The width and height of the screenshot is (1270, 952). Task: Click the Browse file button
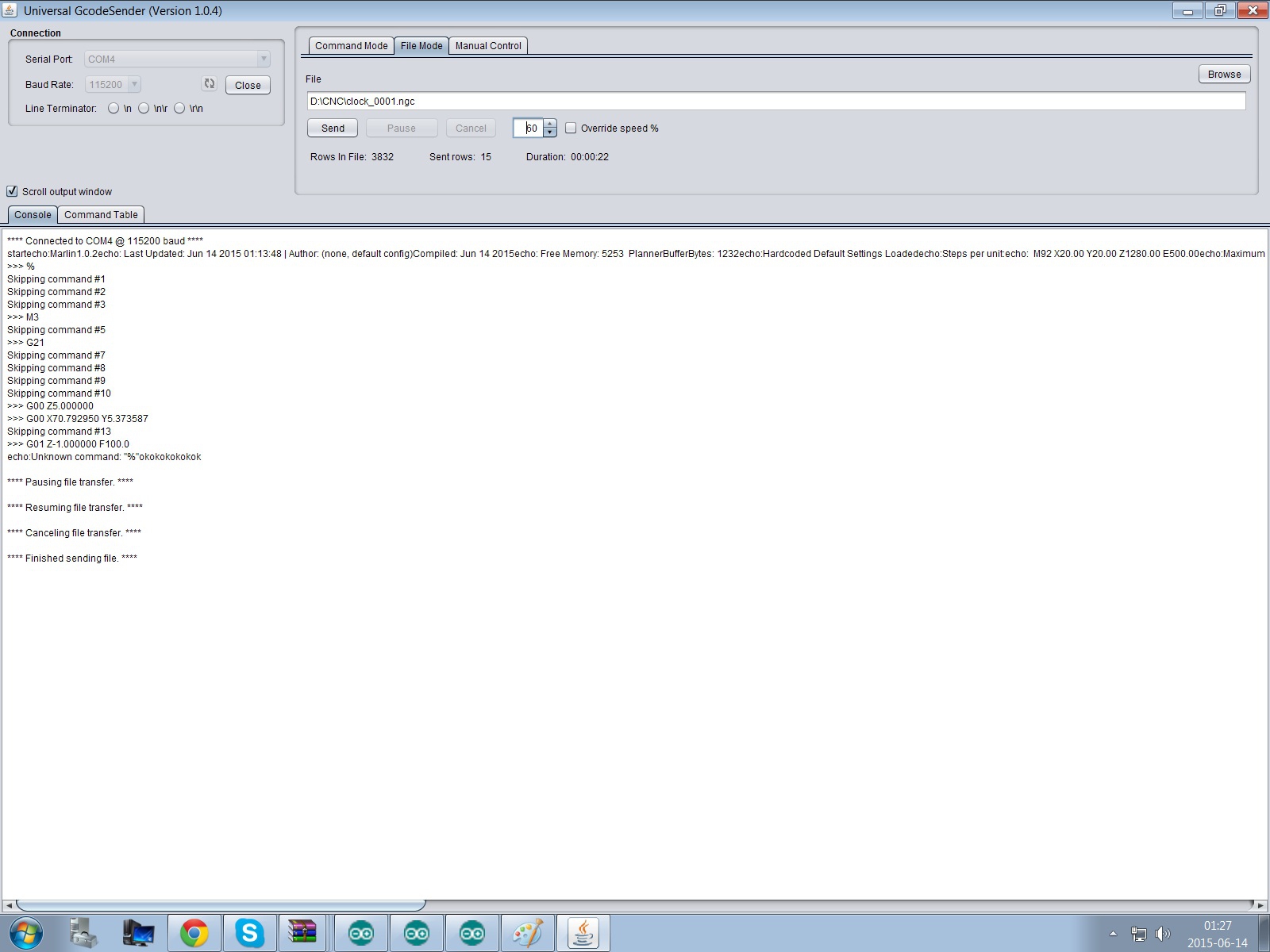(1224, 74)
